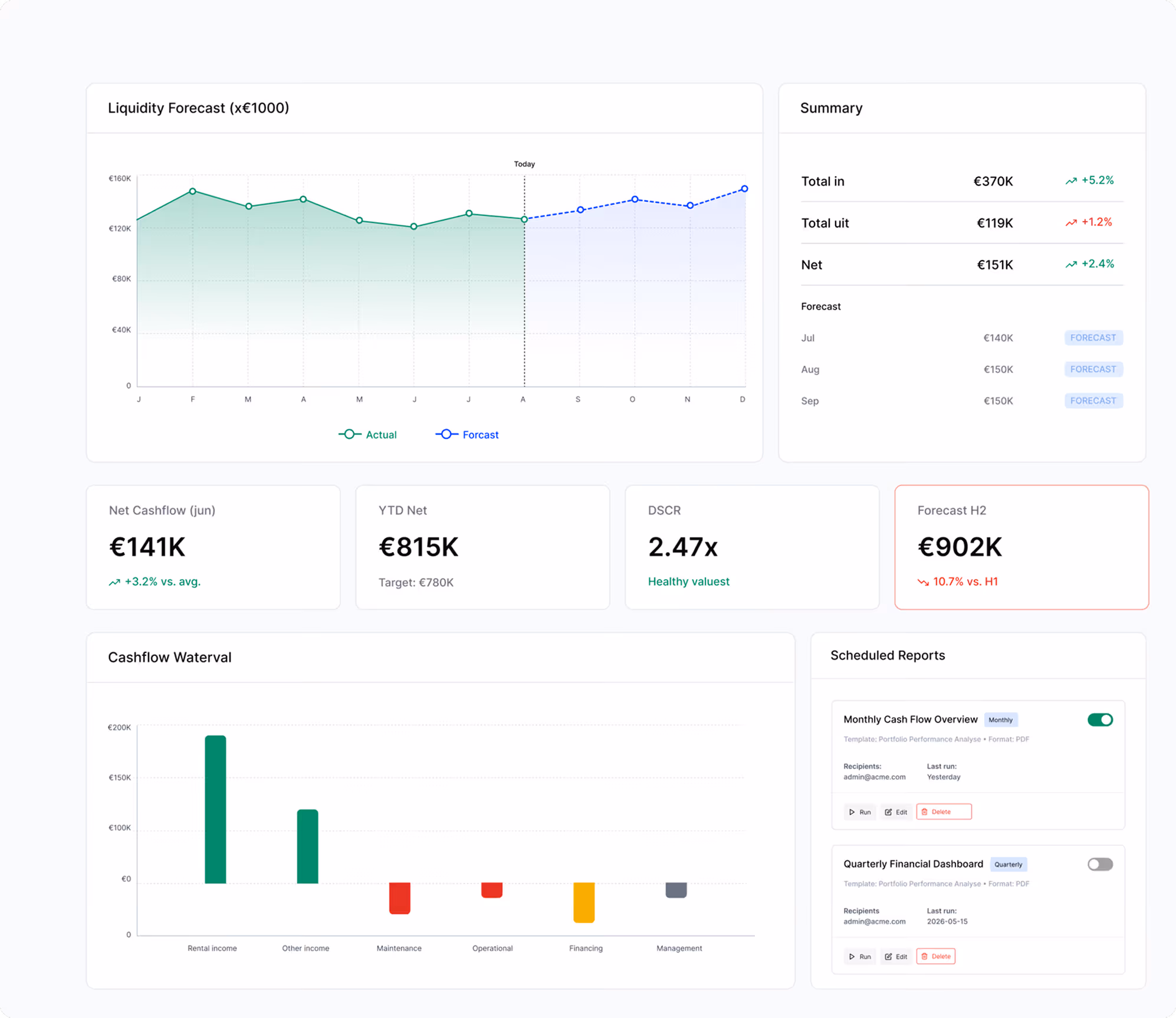1176x1018 pixels.
Task: Click the 'Healthy valuest' status text
Action: [688, 582]
